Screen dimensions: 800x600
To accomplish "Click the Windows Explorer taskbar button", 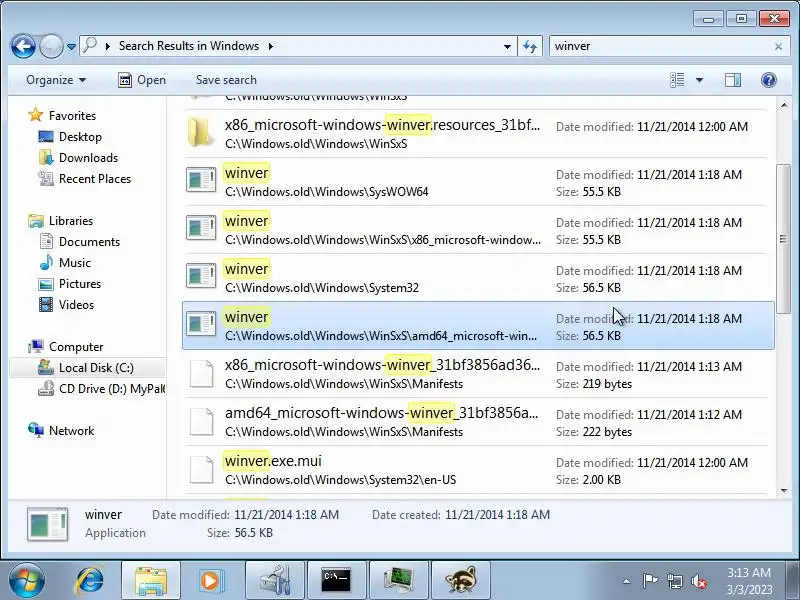I will pyautogui.click(x=151, y=581).
